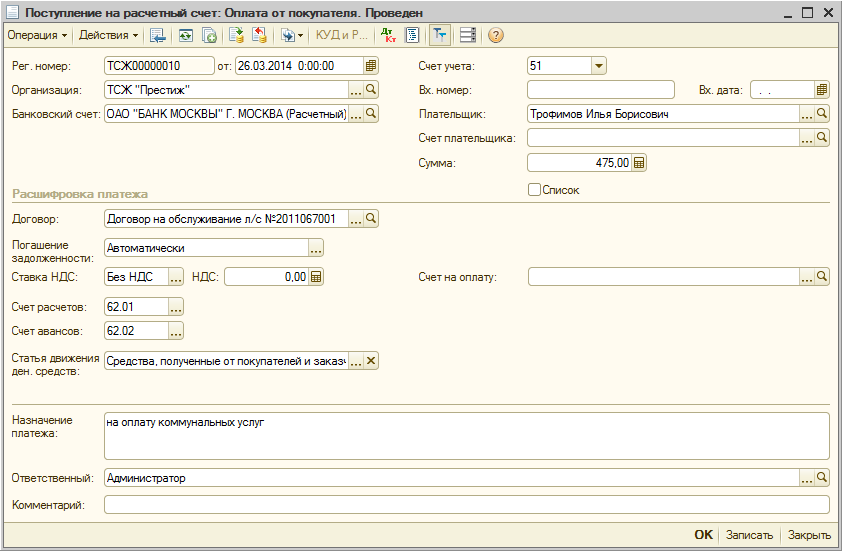
Task: Click the Комментарий field
Action: coord(467,505)
